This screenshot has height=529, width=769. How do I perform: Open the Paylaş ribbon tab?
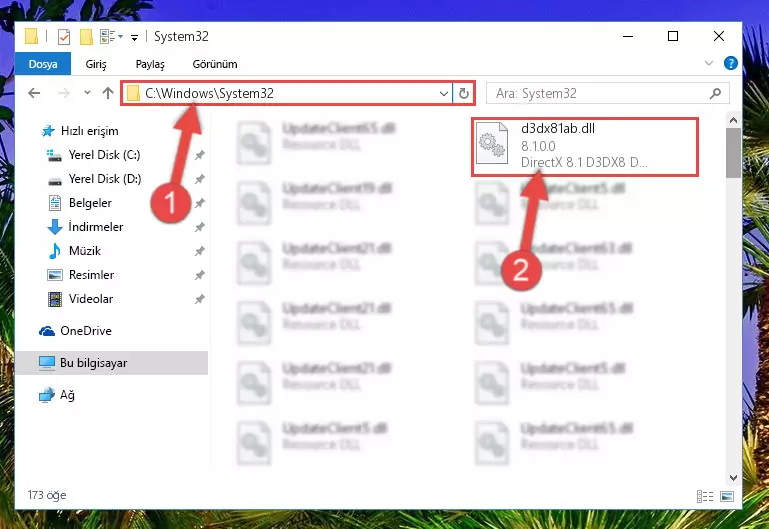(150, 64)
